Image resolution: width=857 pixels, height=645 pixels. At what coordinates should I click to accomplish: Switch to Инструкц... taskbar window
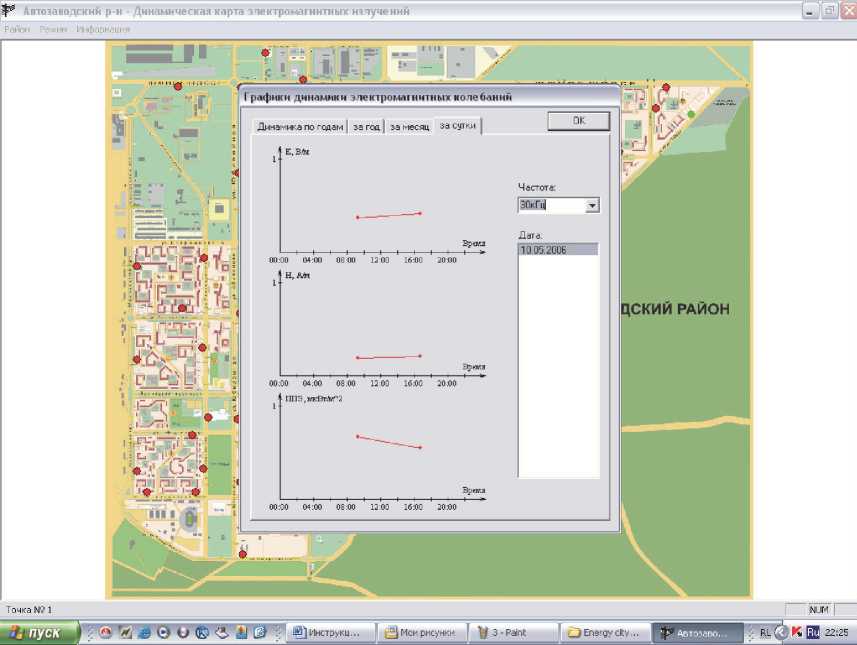331,633
